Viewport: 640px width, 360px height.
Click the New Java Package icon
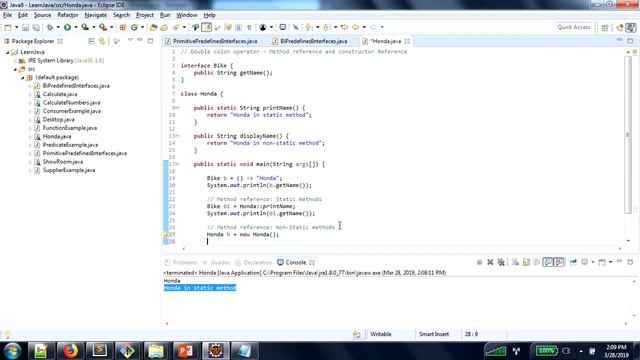[122, 27]
